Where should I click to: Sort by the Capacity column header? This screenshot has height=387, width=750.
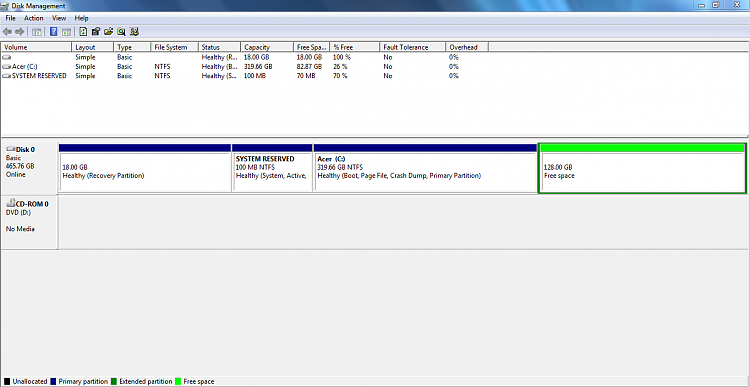pyautogui.click(x=267, y=47)
